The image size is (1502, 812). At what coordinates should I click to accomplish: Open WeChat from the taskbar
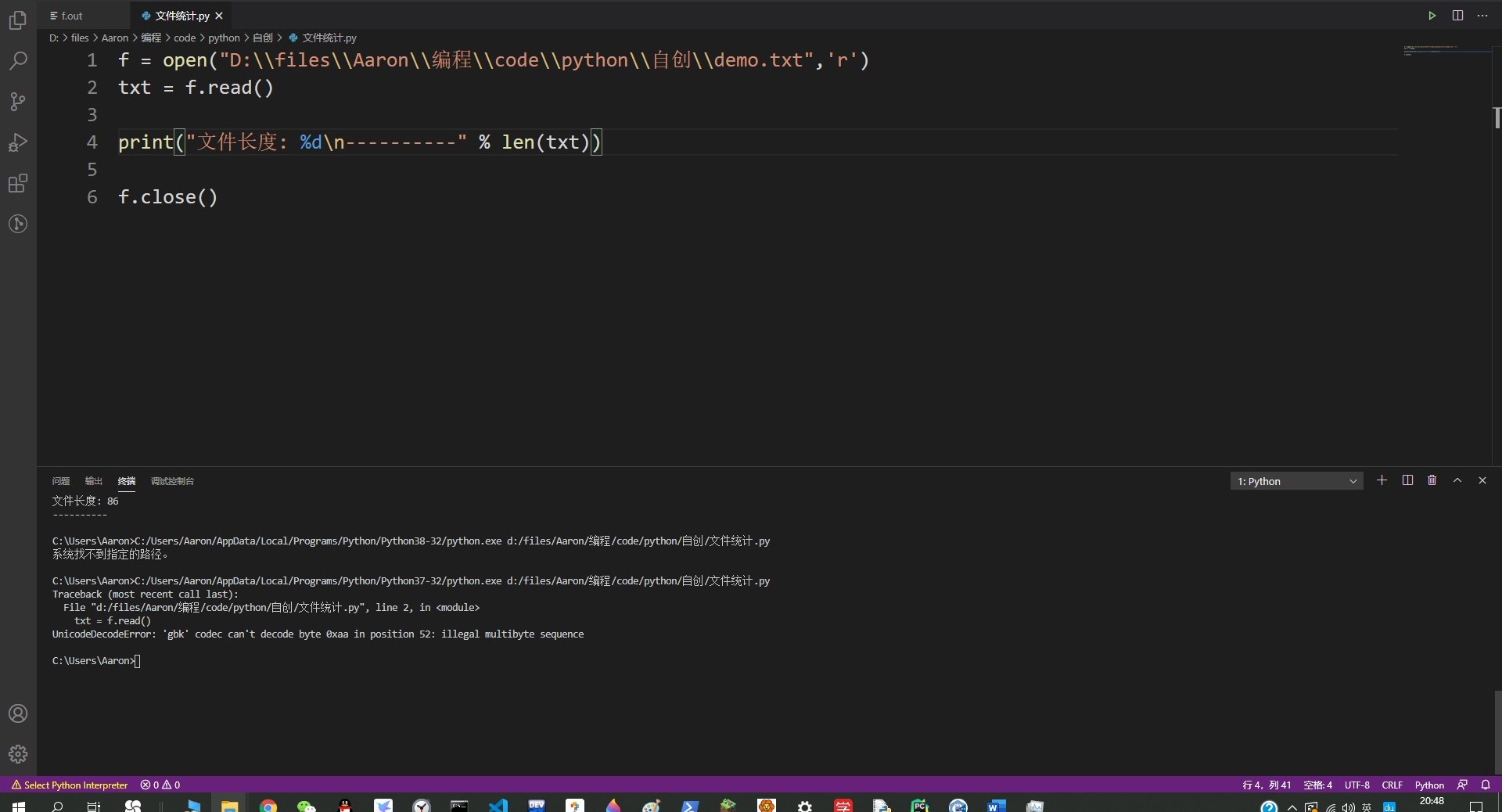(x=306, y=806)
